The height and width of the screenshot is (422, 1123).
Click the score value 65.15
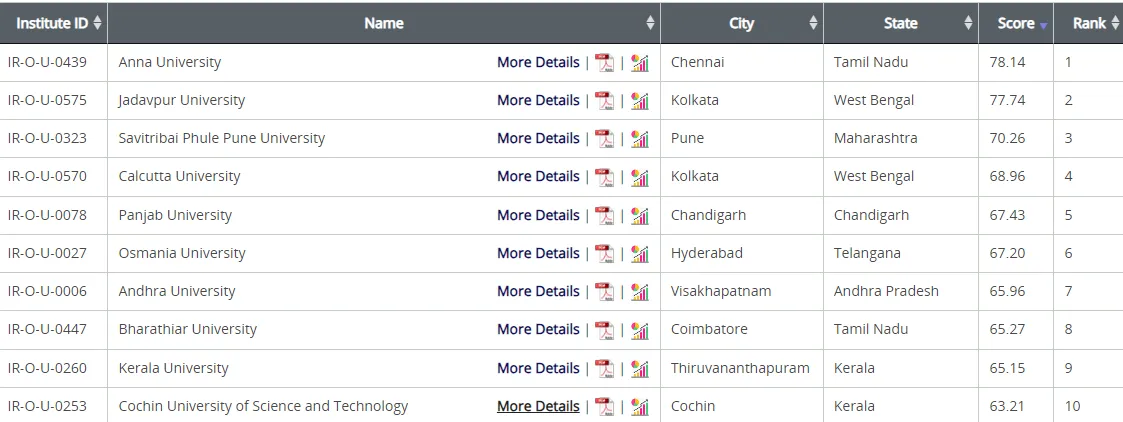pos(1007,368)
